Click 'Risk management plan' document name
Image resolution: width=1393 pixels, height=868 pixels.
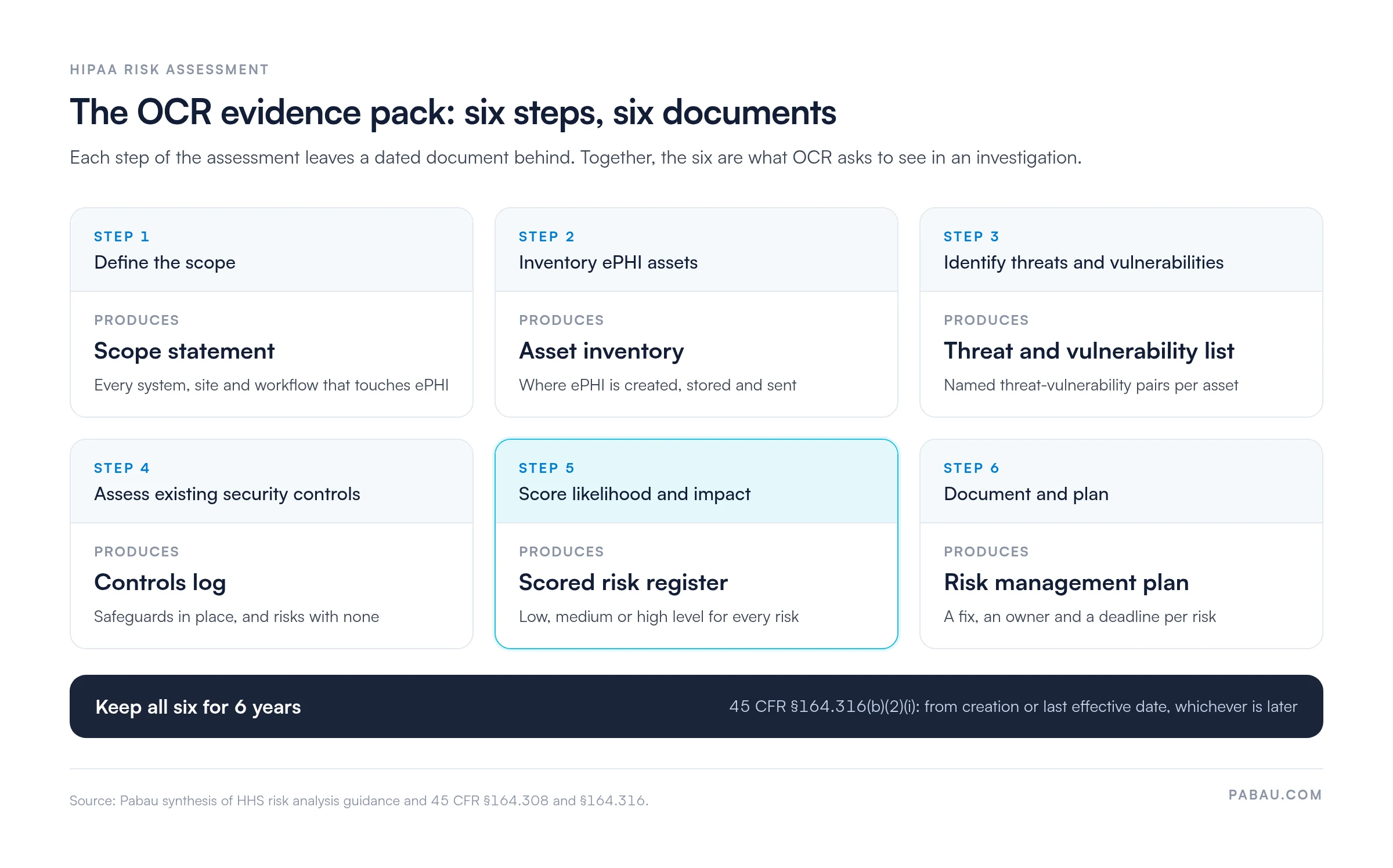[1066, 583]
